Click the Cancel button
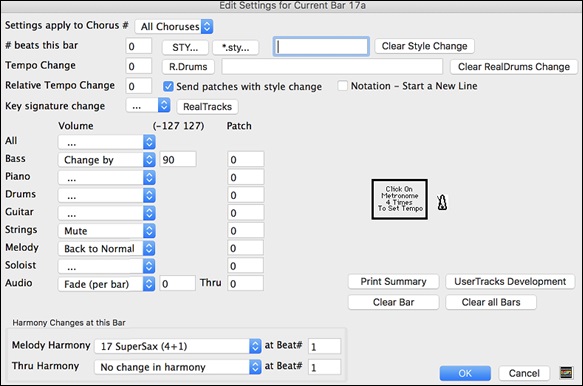The width and height of the screenshot is (583, 386). tap(524, 373)
